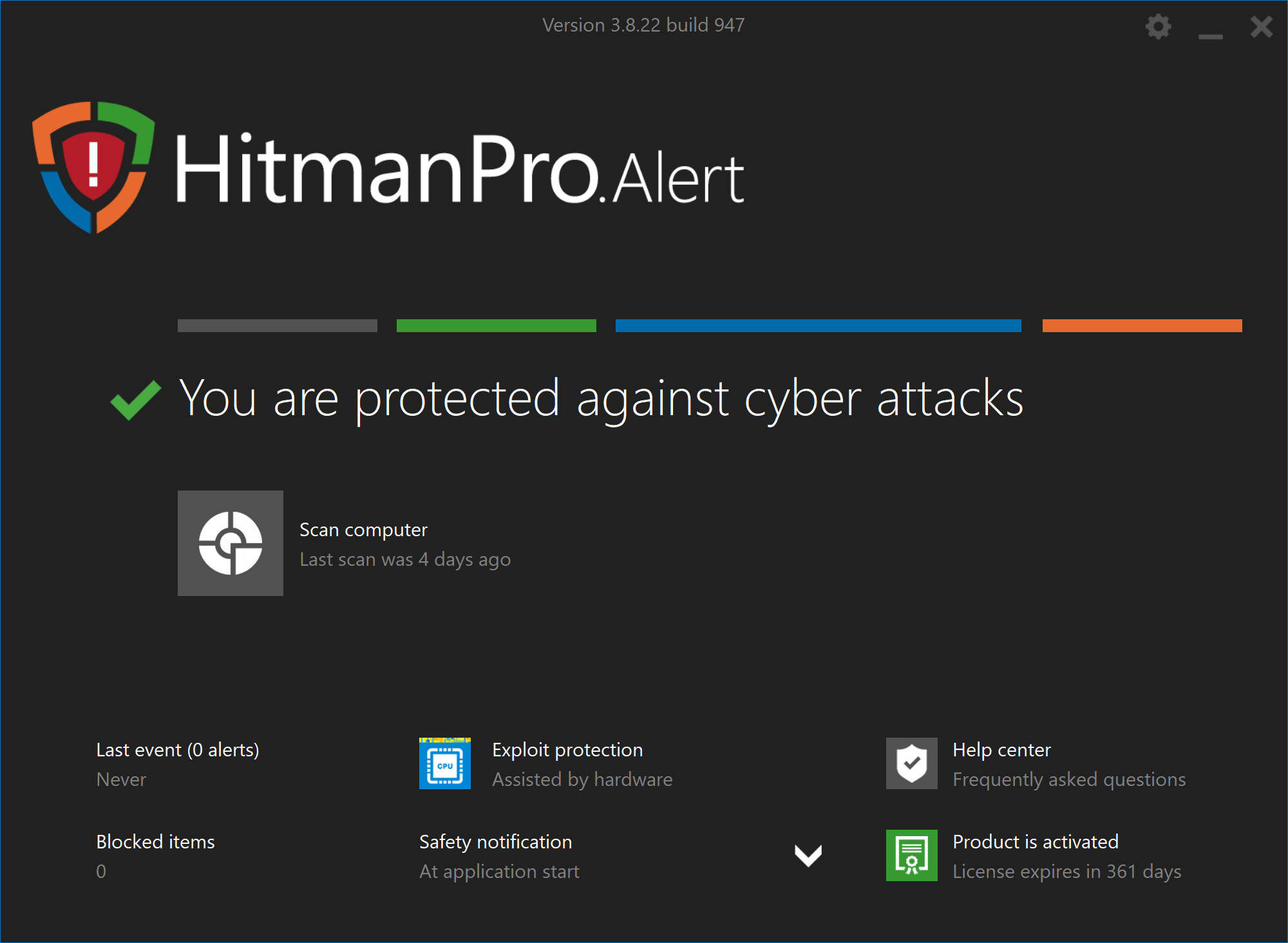Click the license certificate icon
The width and height of the screenshot is (1288, 943).
click(911, 855)
